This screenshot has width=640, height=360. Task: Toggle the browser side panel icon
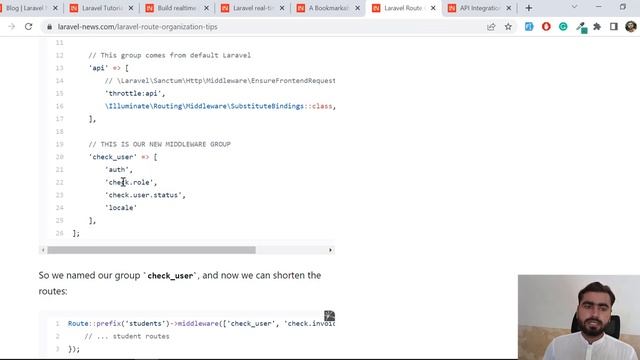point(613,27)
